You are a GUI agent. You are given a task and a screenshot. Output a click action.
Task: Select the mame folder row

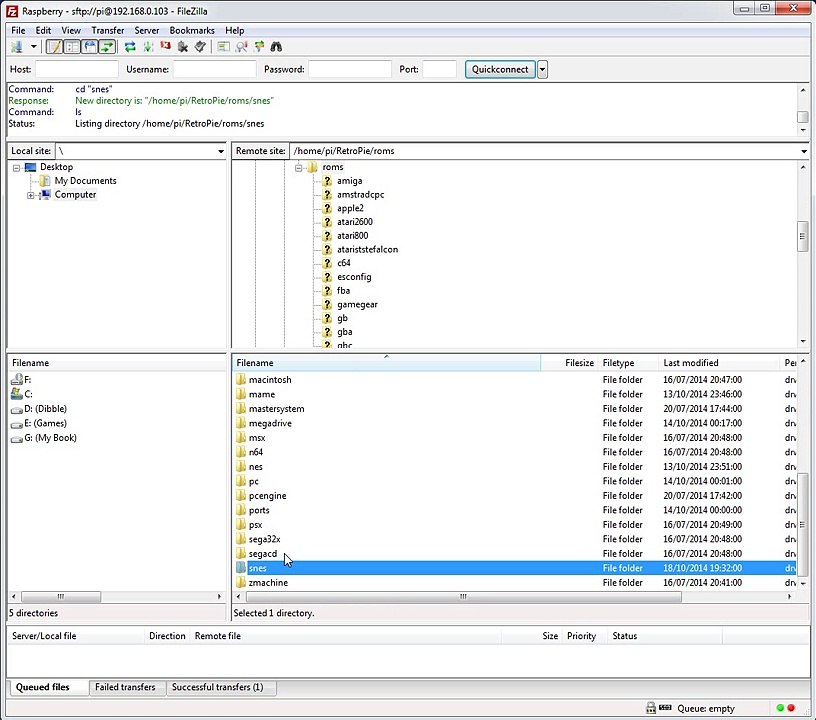[x=514, y=394]
